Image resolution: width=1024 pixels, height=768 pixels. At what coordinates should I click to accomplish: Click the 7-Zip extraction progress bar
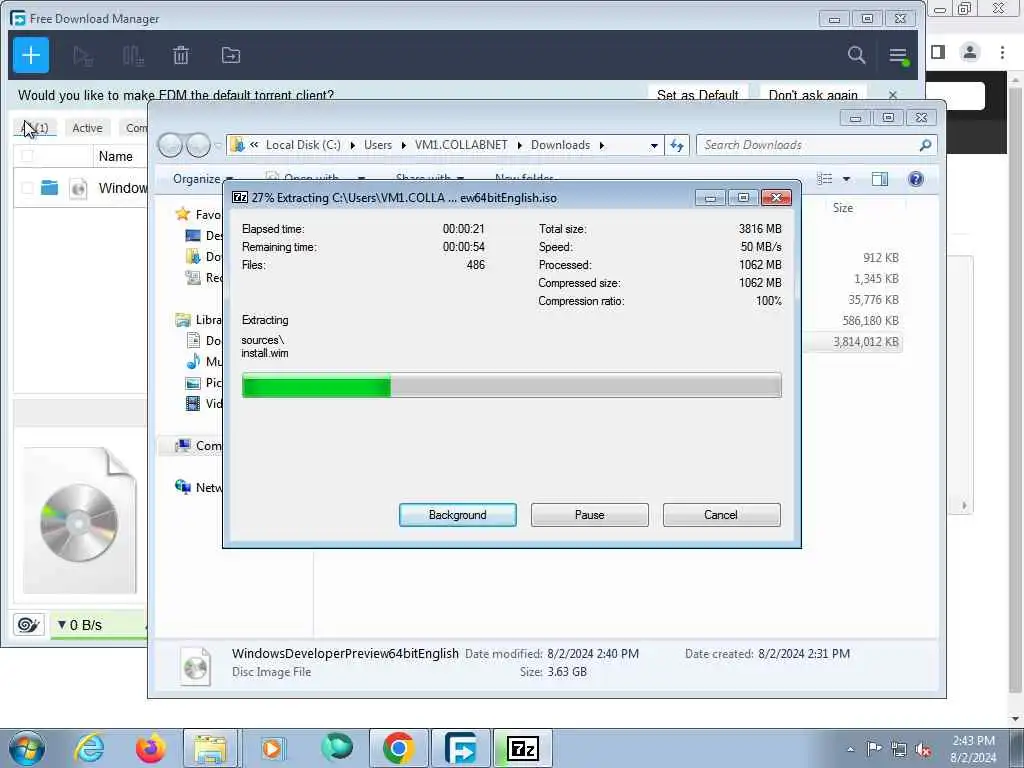[511, 385]
